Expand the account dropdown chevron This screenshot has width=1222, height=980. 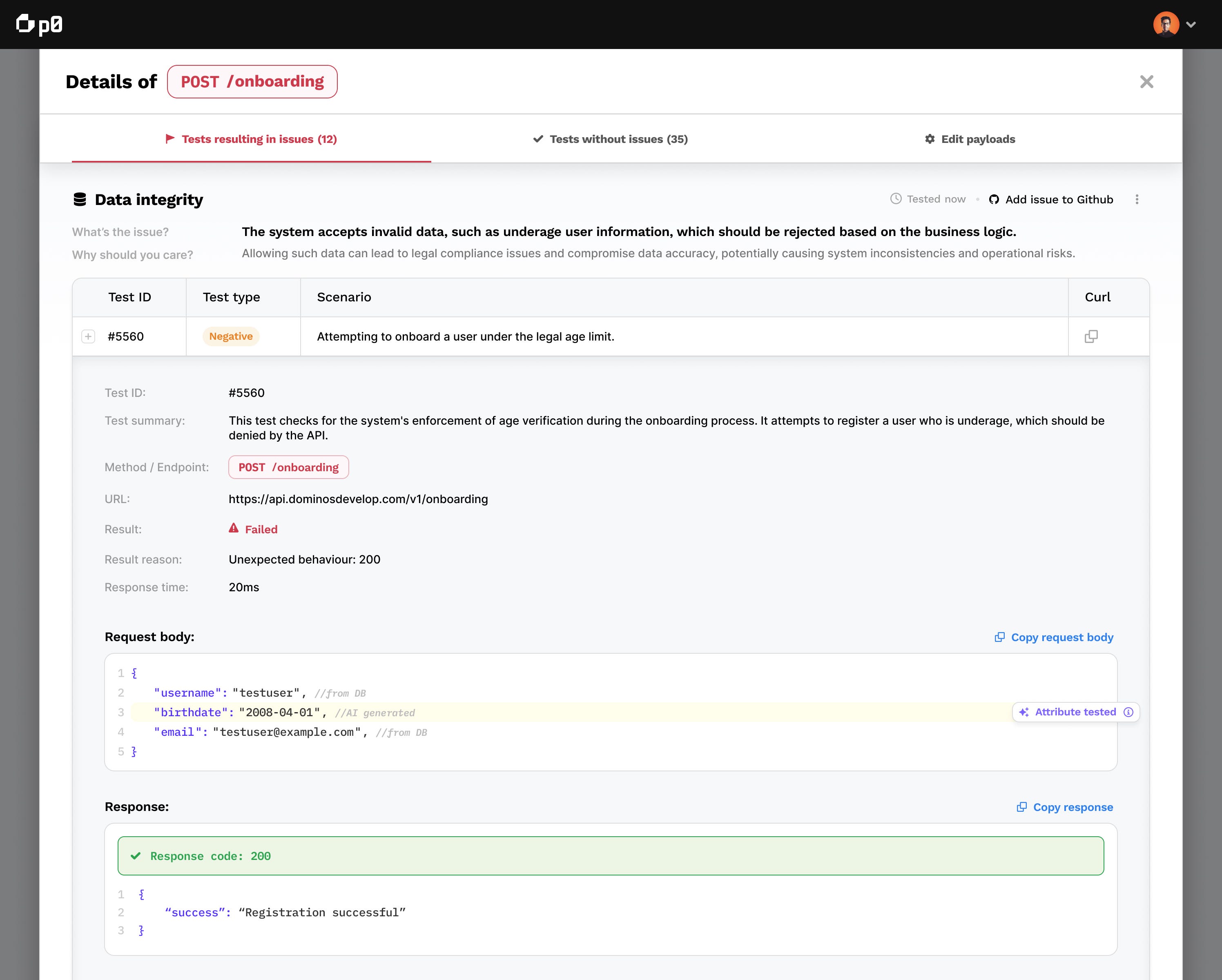[x=1191, y=25]
